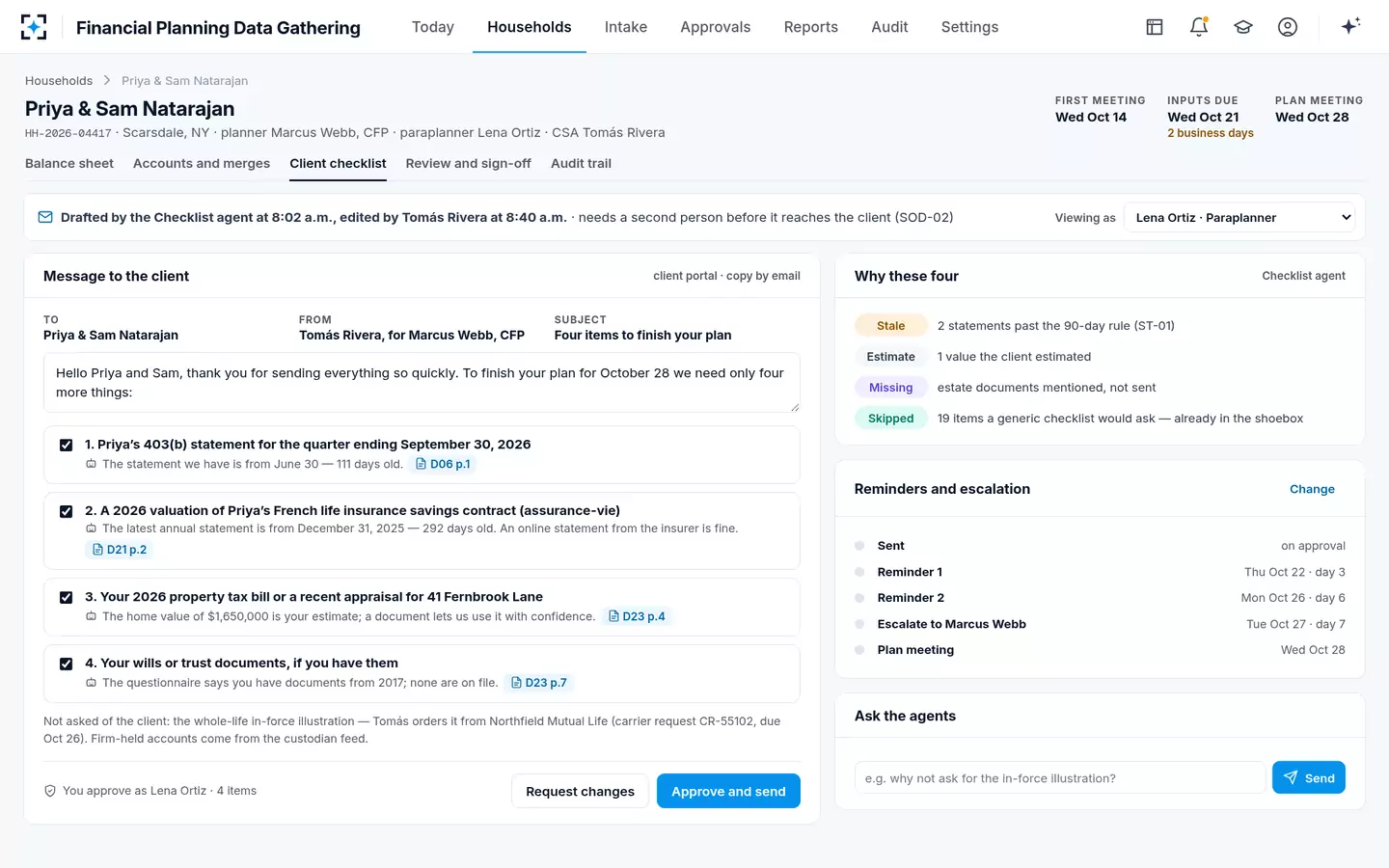
Task: Open the user account icon
Action: (1288, 27)
